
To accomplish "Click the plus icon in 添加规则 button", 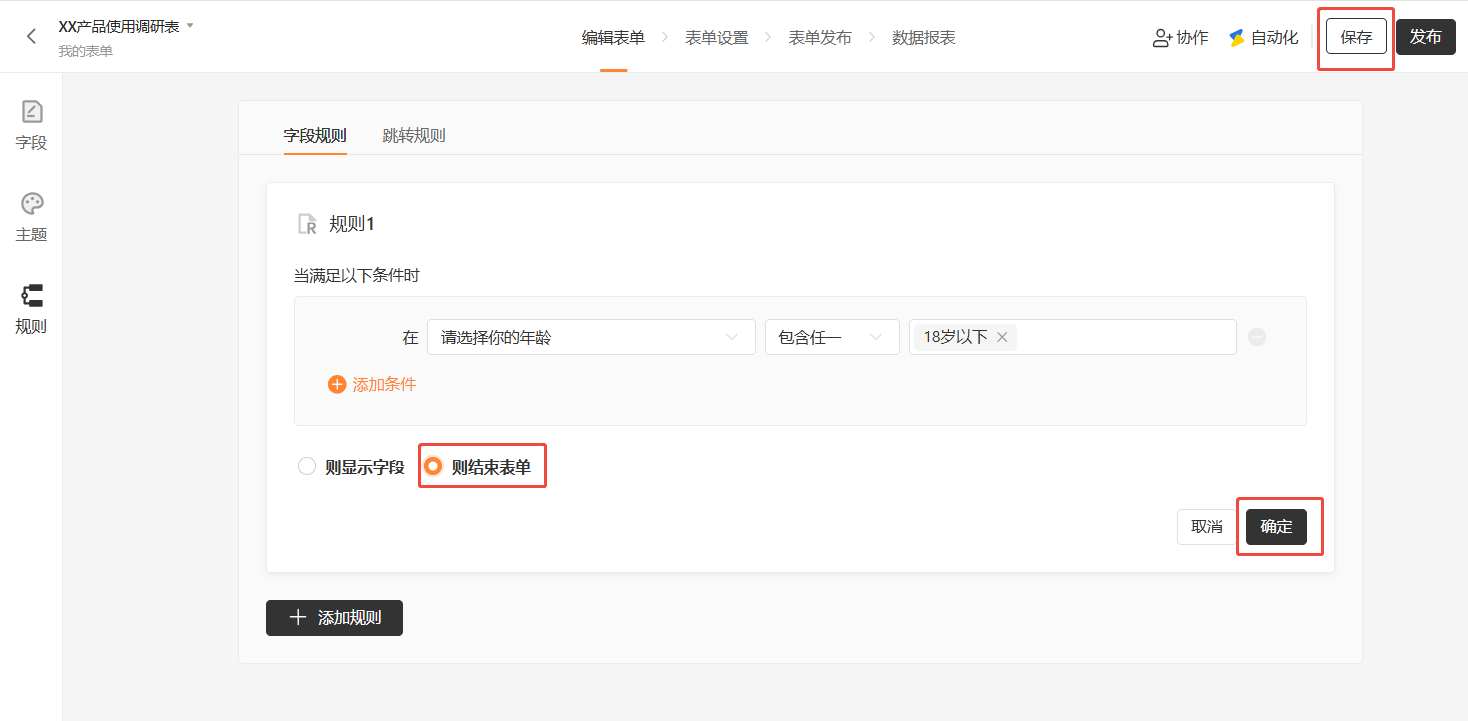I will [297, 618].
